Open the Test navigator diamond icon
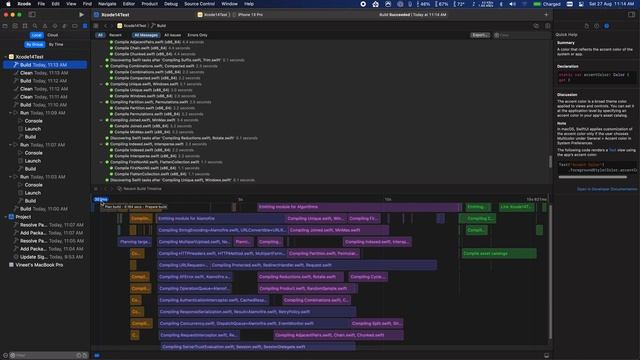This screenshot has width=640, height=360. (55, 26)
